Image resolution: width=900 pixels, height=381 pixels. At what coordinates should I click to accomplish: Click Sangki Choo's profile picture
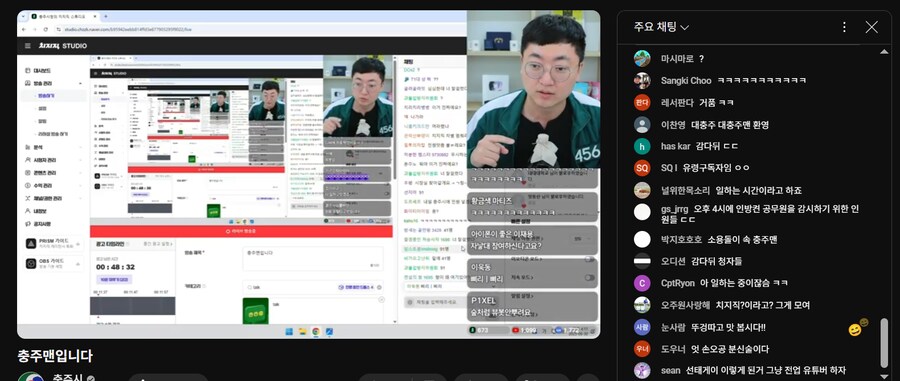[x=642, y=80]
